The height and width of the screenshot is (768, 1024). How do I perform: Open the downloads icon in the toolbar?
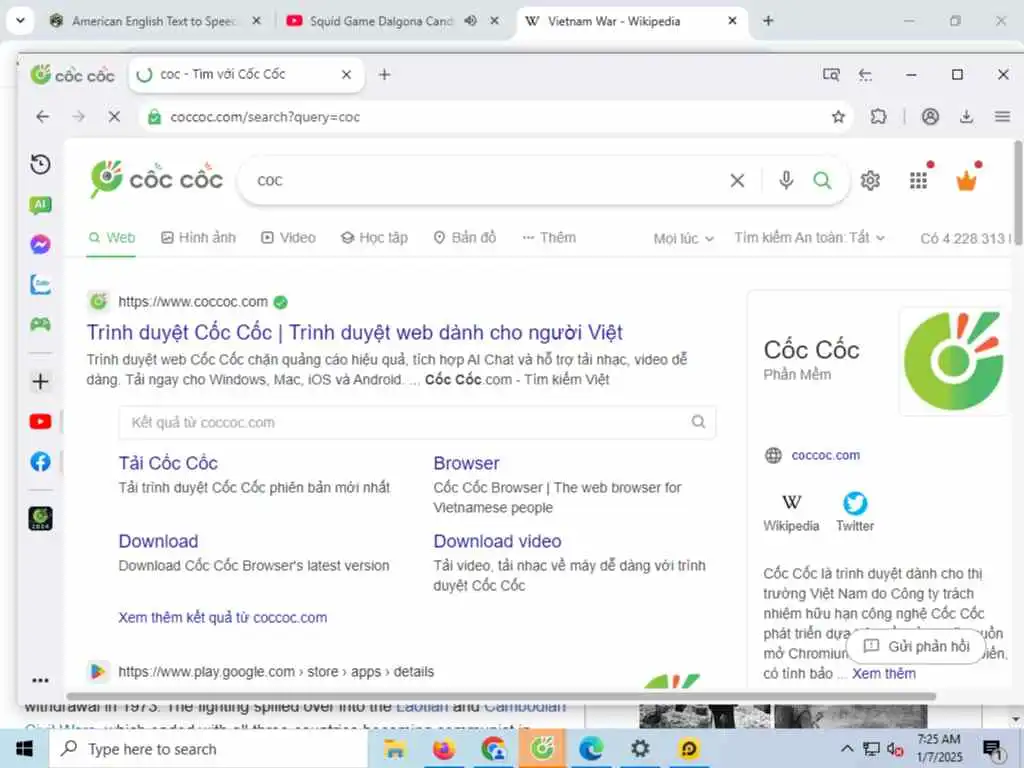click(967, 117)
